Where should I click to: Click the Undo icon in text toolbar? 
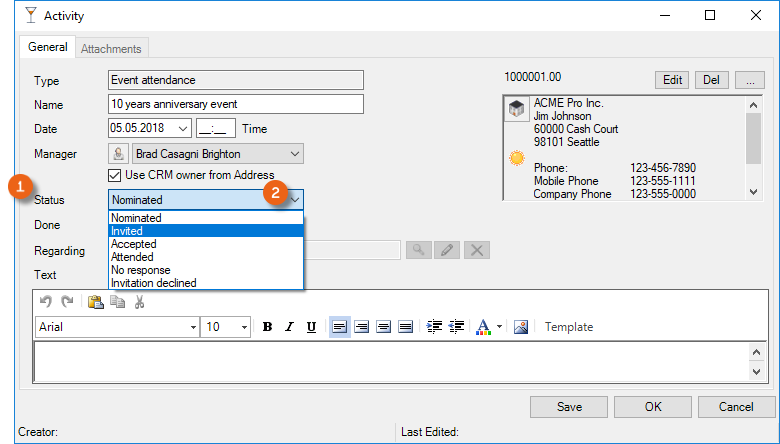pyautogui.click(x=45, y=302)
